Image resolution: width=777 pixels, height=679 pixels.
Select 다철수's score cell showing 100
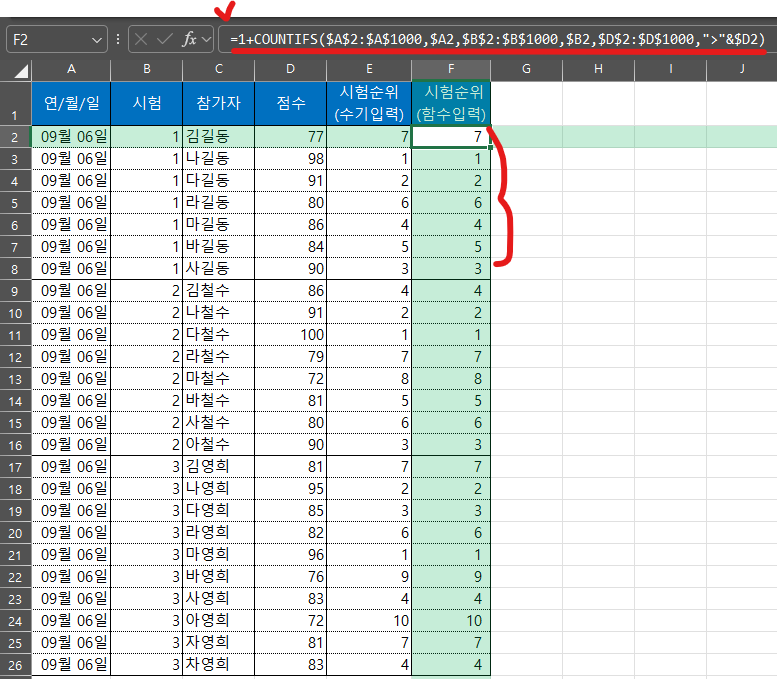point(290,335)
